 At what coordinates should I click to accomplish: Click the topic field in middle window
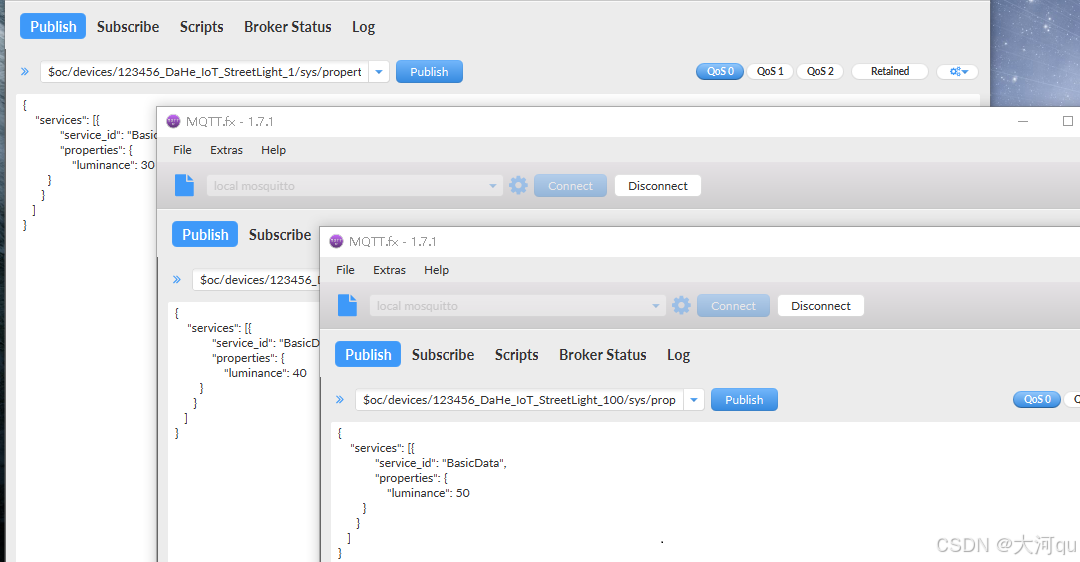[256, 280]
